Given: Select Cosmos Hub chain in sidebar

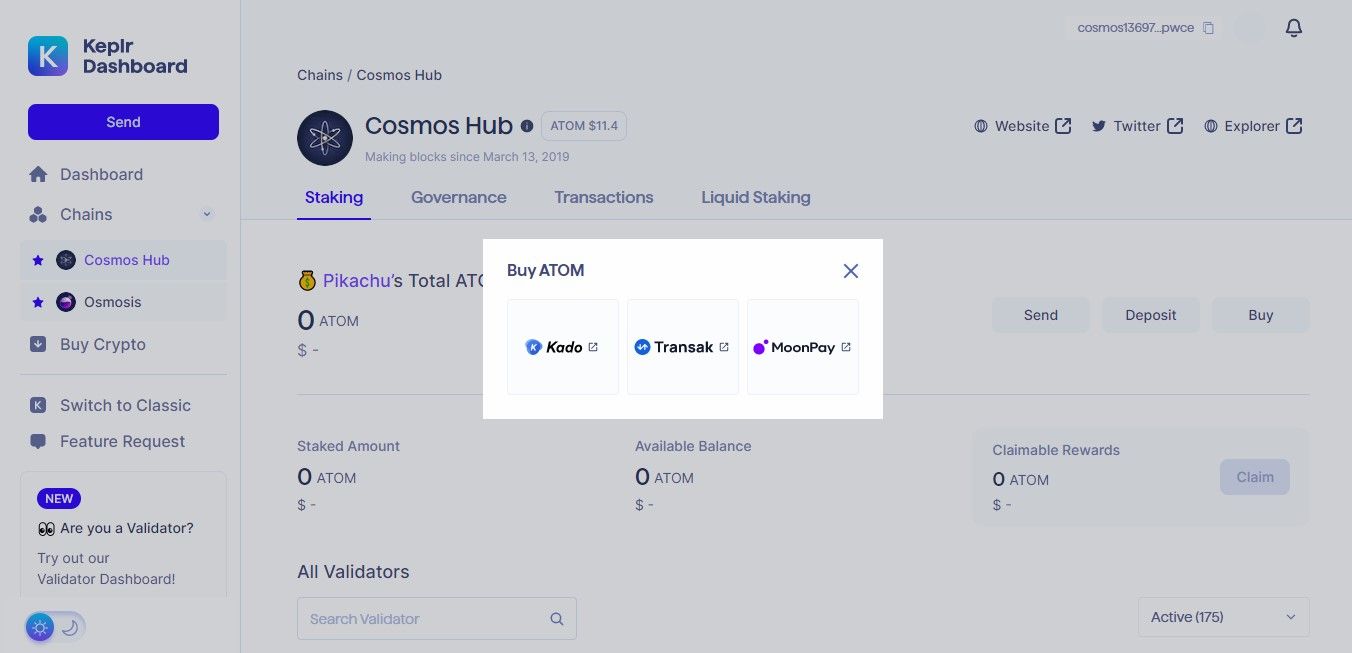Looking at the screenshot, I should click(x=123, y=260).
